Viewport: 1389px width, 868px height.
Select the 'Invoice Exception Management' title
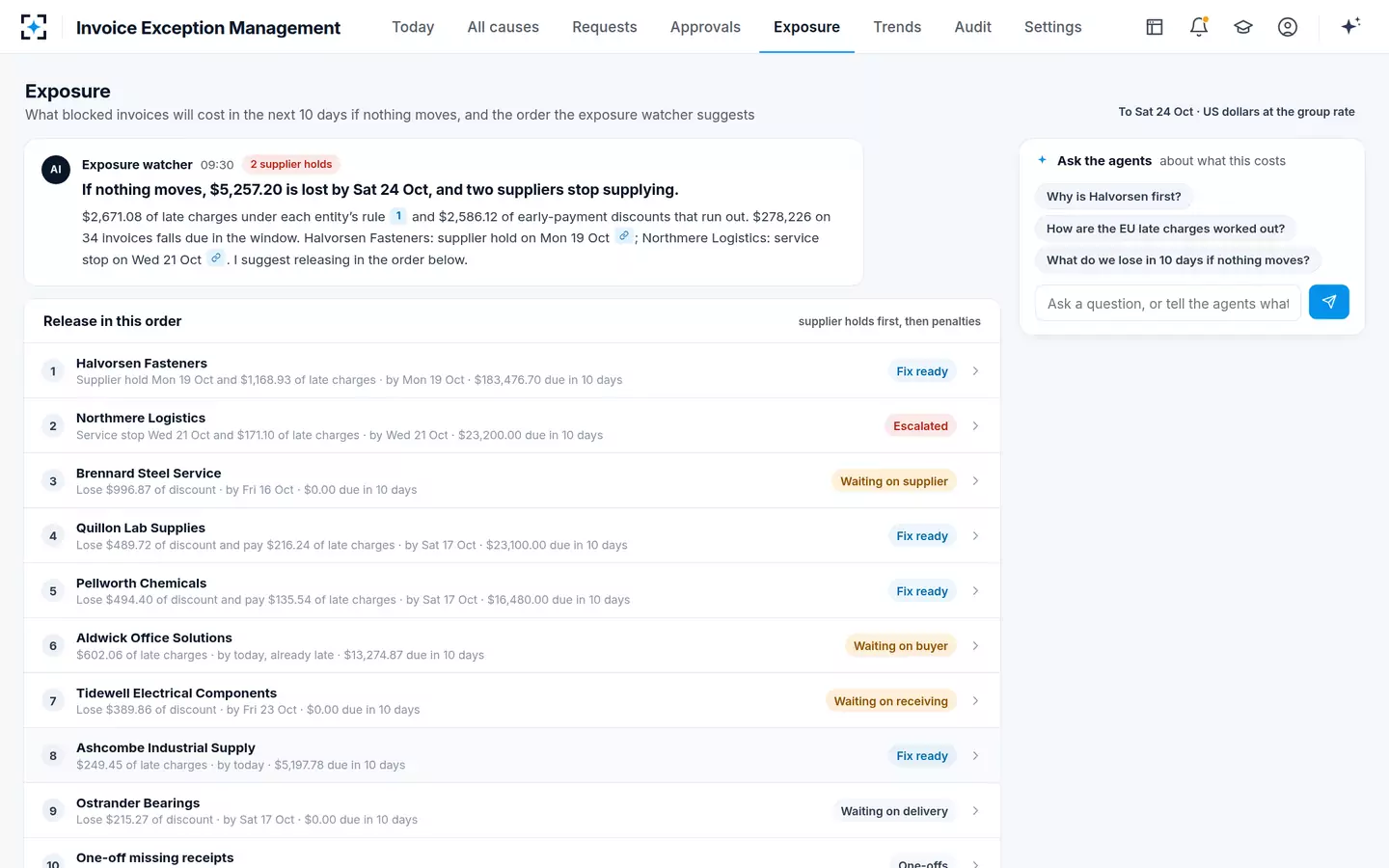(x=208, y=28)
